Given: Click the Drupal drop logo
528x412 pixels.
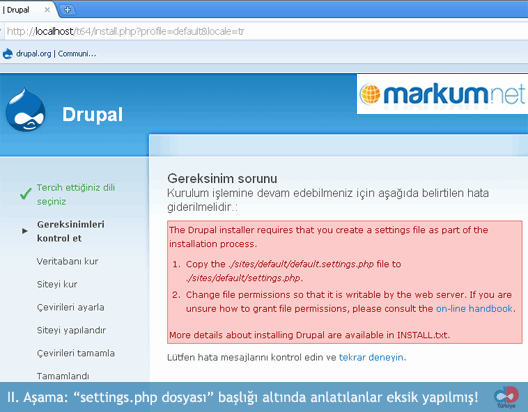Looking at the screenshot, I should (x=26, y=110).
